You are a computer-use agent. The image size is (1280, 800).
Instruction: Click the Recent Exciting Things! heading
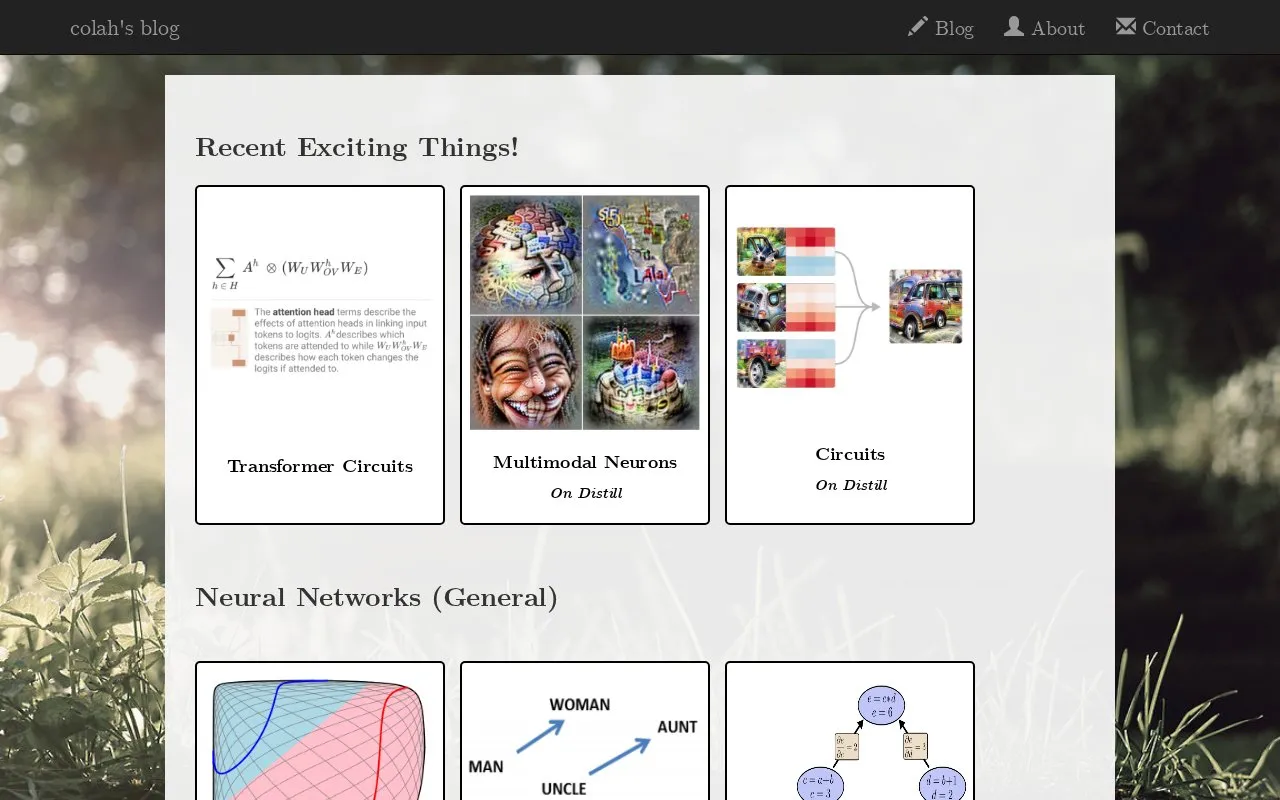[357, 148]
